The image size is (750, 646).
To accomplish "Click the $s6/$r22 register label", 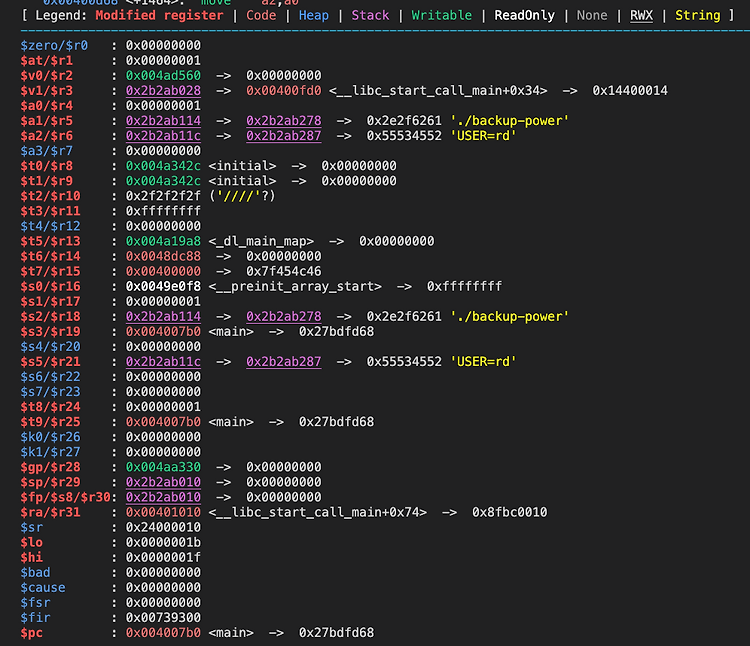I will pyautogui.click(x=50, y=377).
